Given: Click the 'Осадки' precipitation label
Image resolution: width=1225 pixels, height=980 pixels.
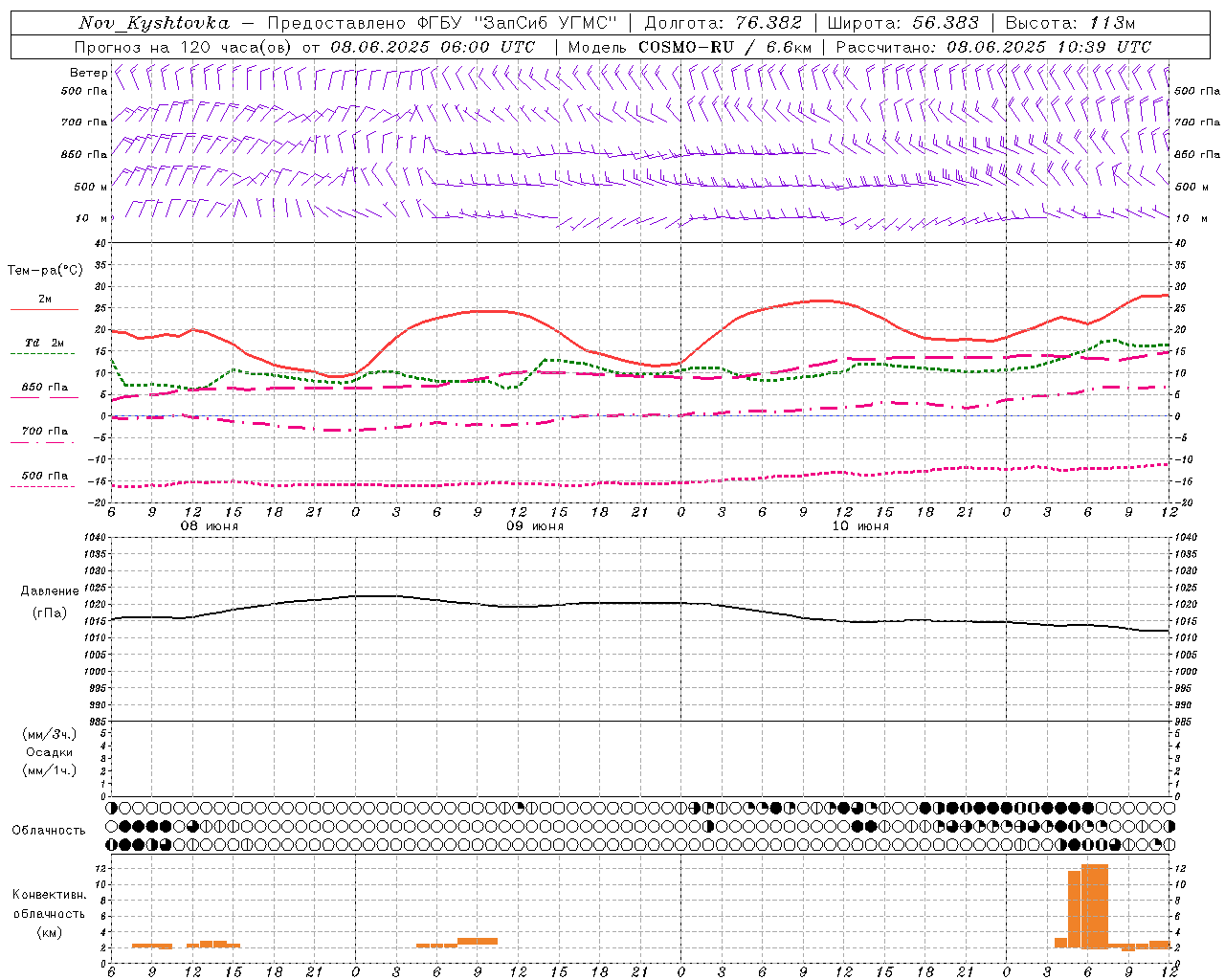Looking at the screenshot, I should 50,752.
